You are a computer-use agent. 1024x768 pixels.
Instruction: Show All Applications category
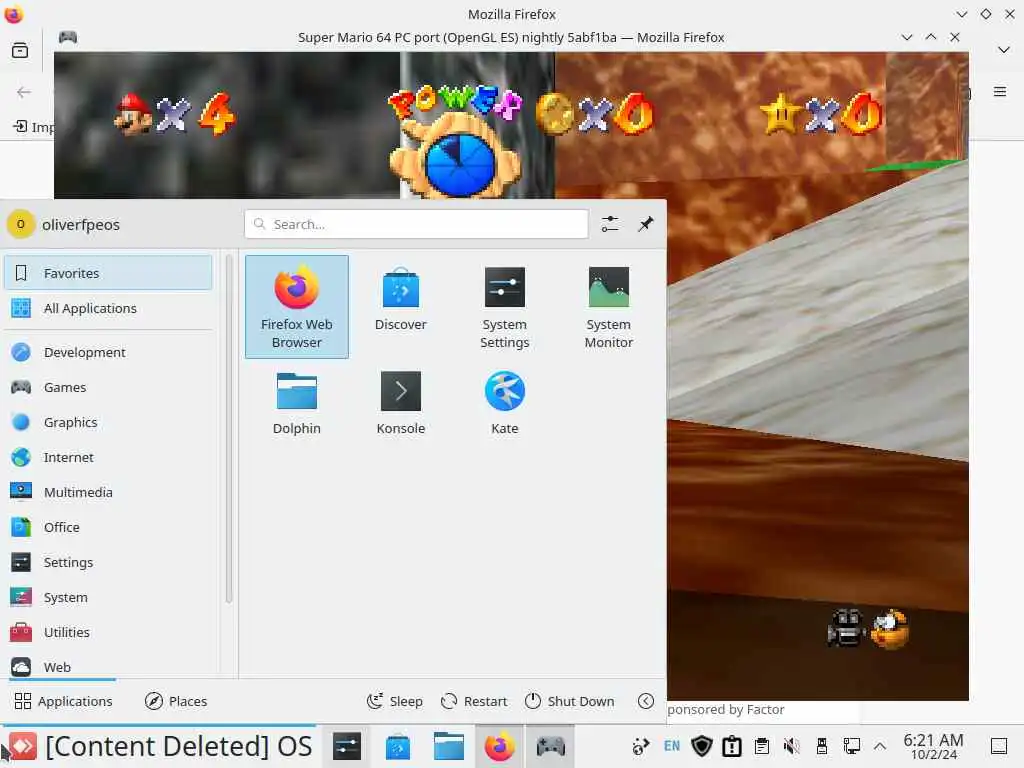(108, 308)
